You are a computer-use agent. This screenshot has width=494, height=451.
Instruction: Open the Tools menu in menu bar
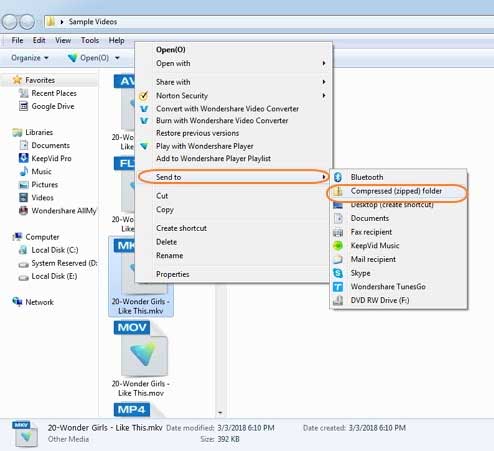[90, 40]
